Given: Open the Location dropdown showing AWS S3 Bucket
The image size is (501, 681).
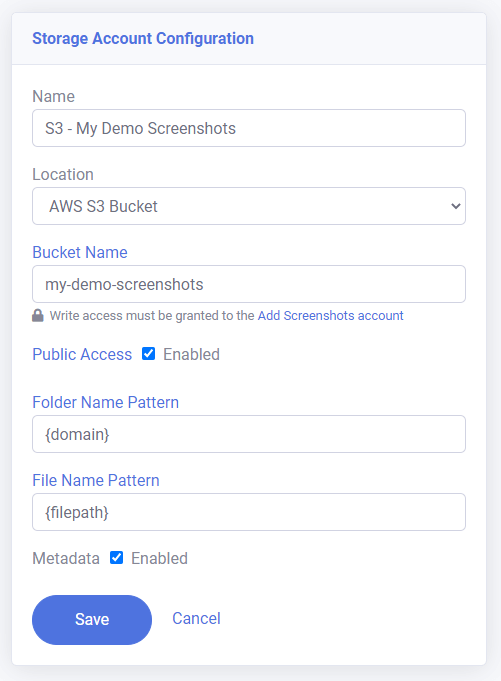Looking at the screenshot, I should pos(249,206).
